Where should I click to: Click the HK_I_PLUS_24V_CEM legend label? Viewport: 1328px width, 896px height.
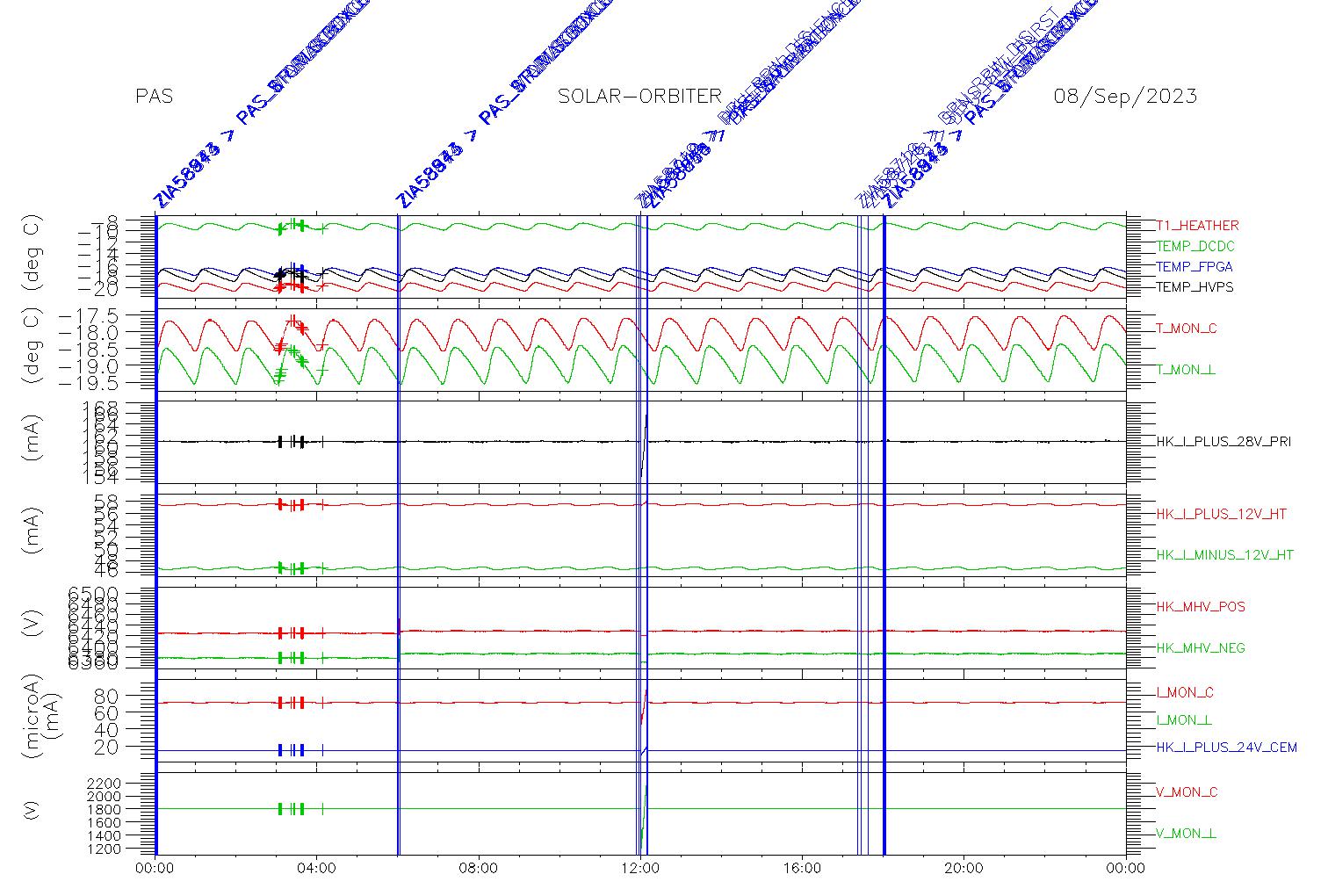click(1226, 748)
